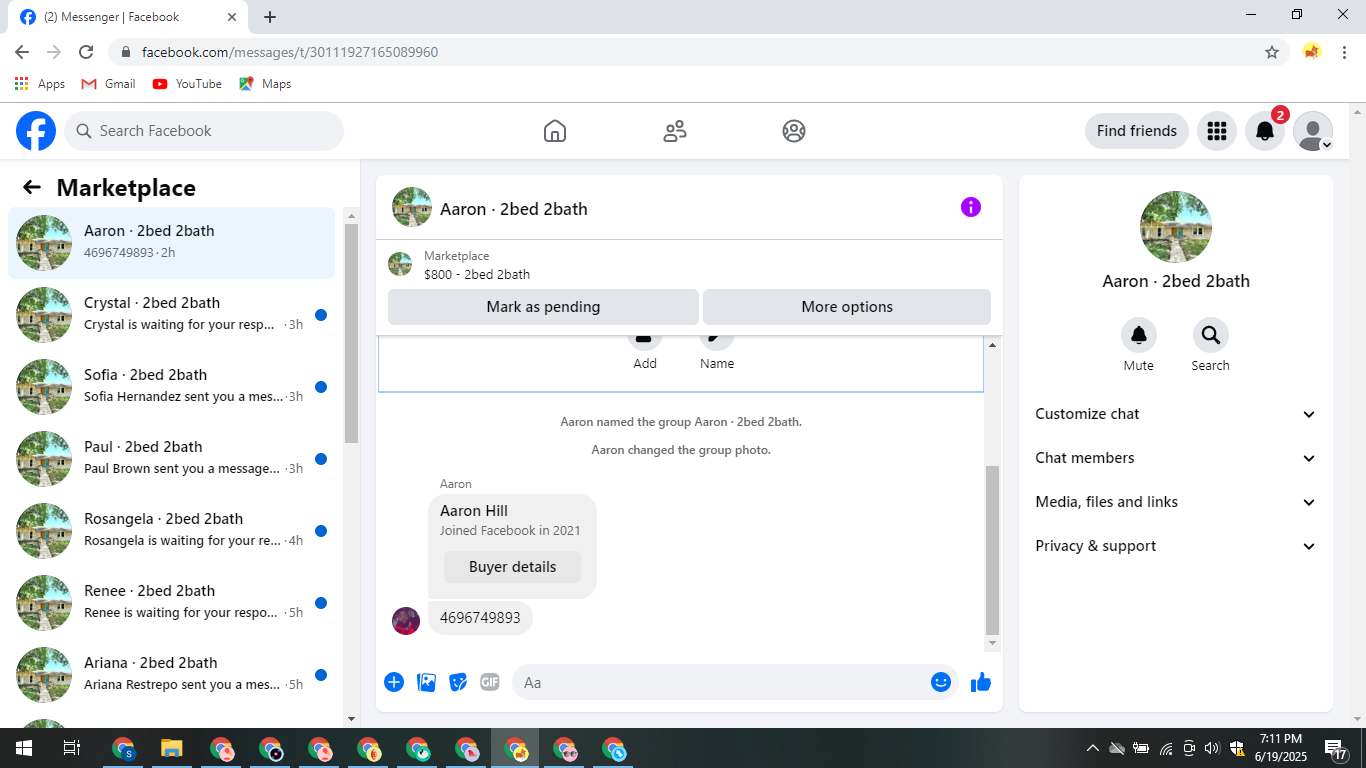
Task: Open the YouTube bookmark
Action: click(187, 84)
